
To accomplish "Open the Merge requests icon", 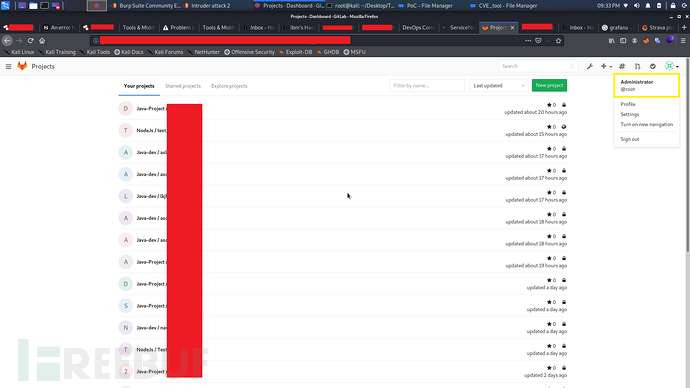I will click(x=637, y=66).
